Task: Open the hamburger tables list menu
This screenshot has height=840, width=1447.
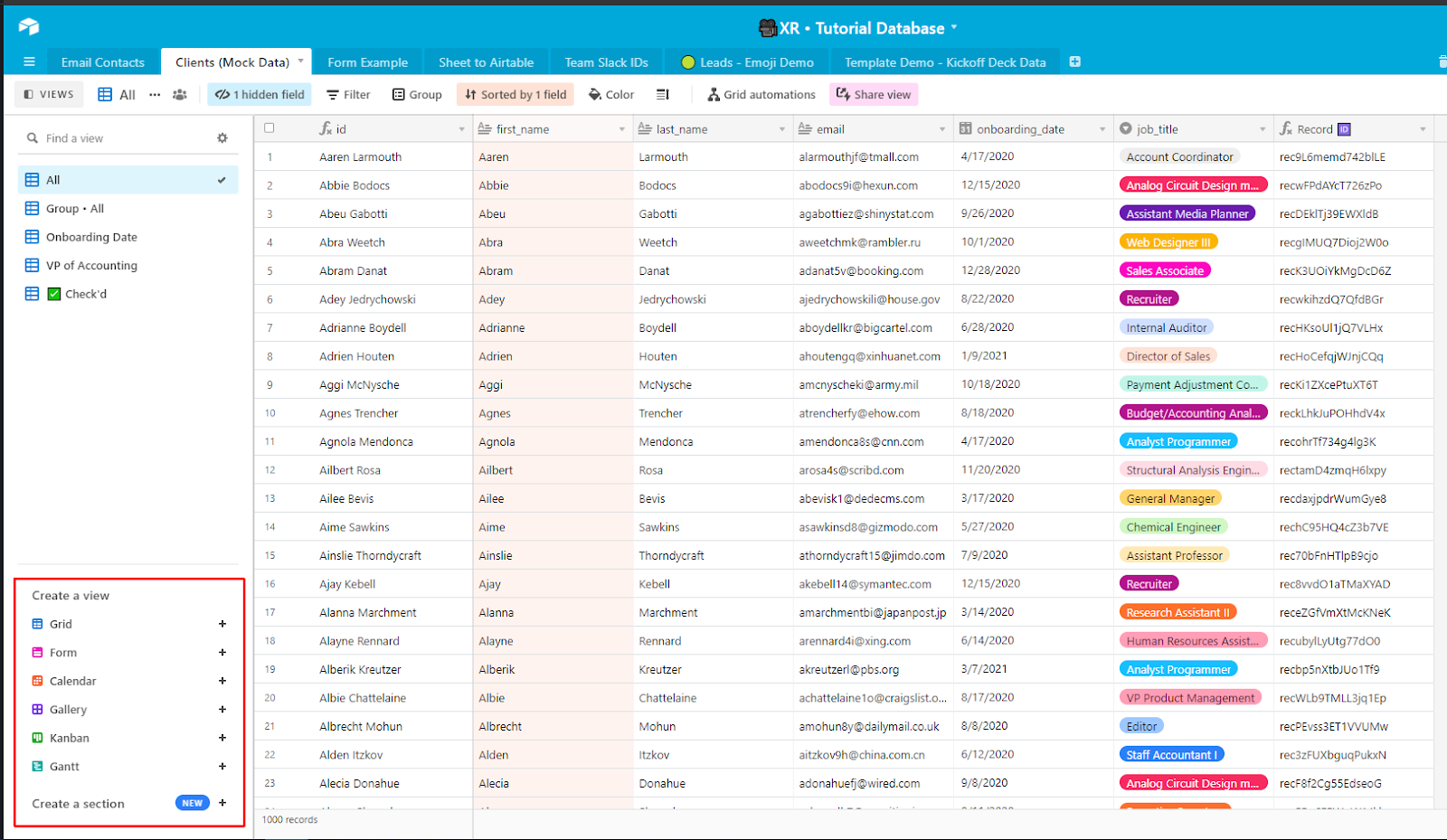Action: click(x=29, y=62)
